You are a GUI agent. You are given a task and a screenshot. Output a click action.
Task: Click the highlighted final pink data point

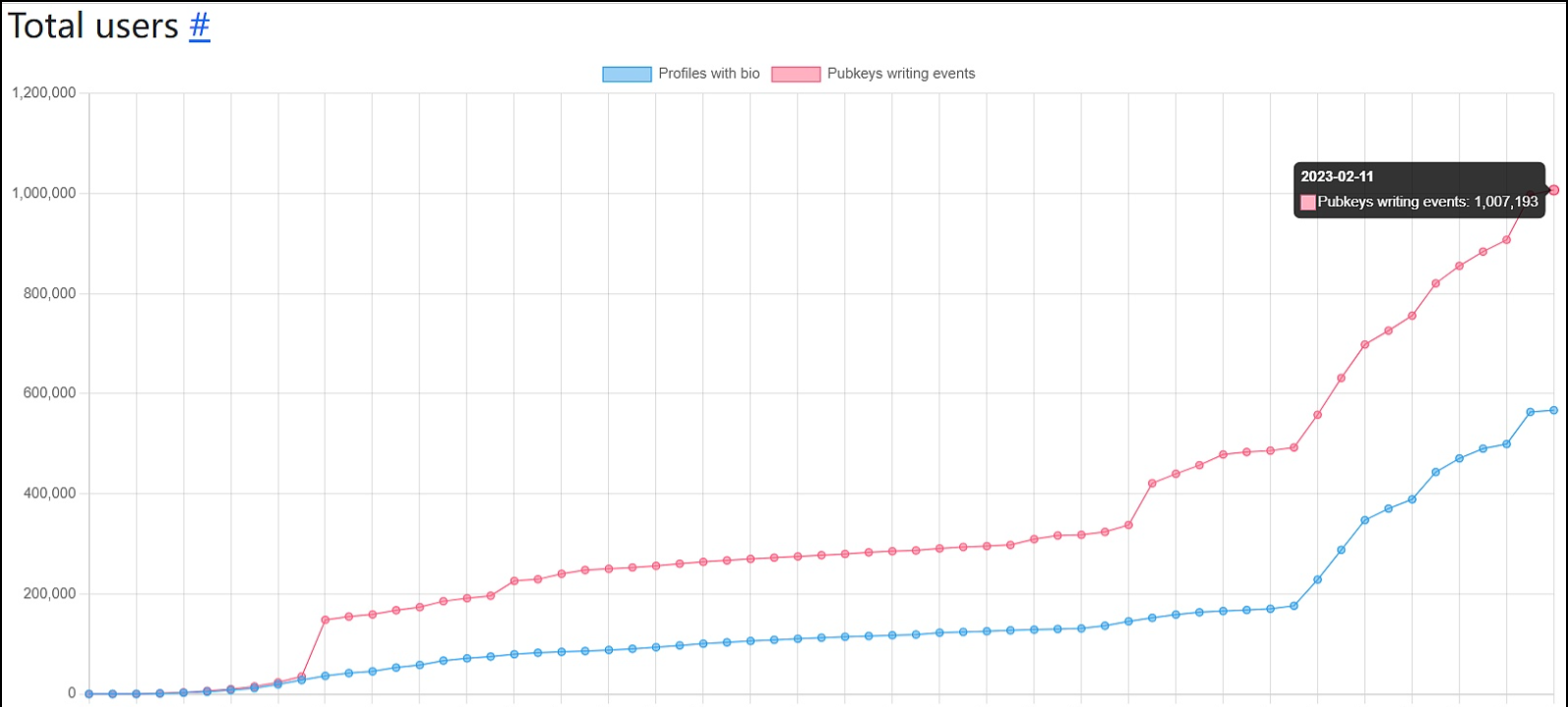point(1553,190)
